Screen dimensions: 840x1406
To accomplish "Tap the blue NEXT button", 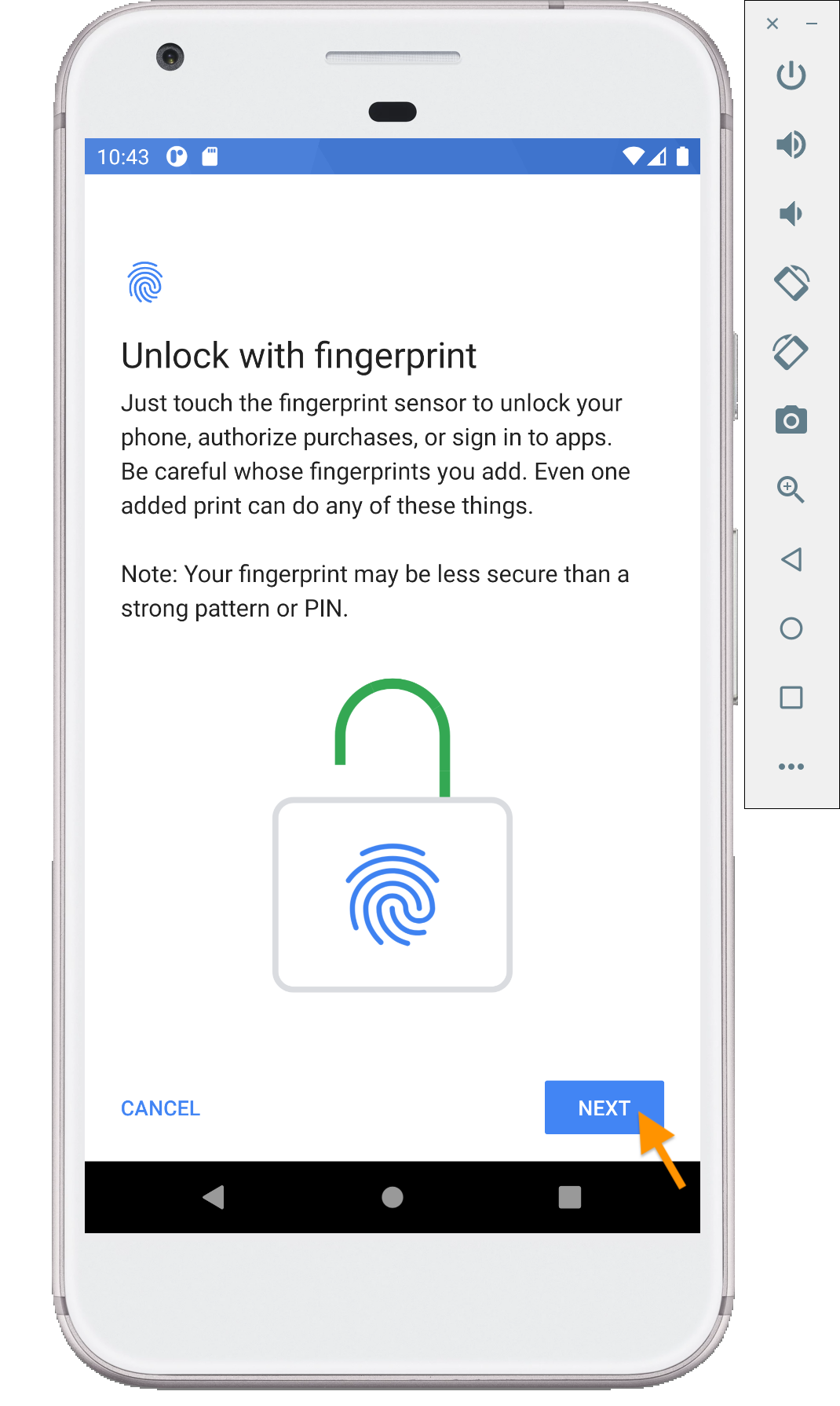I will click(604, 1108).
